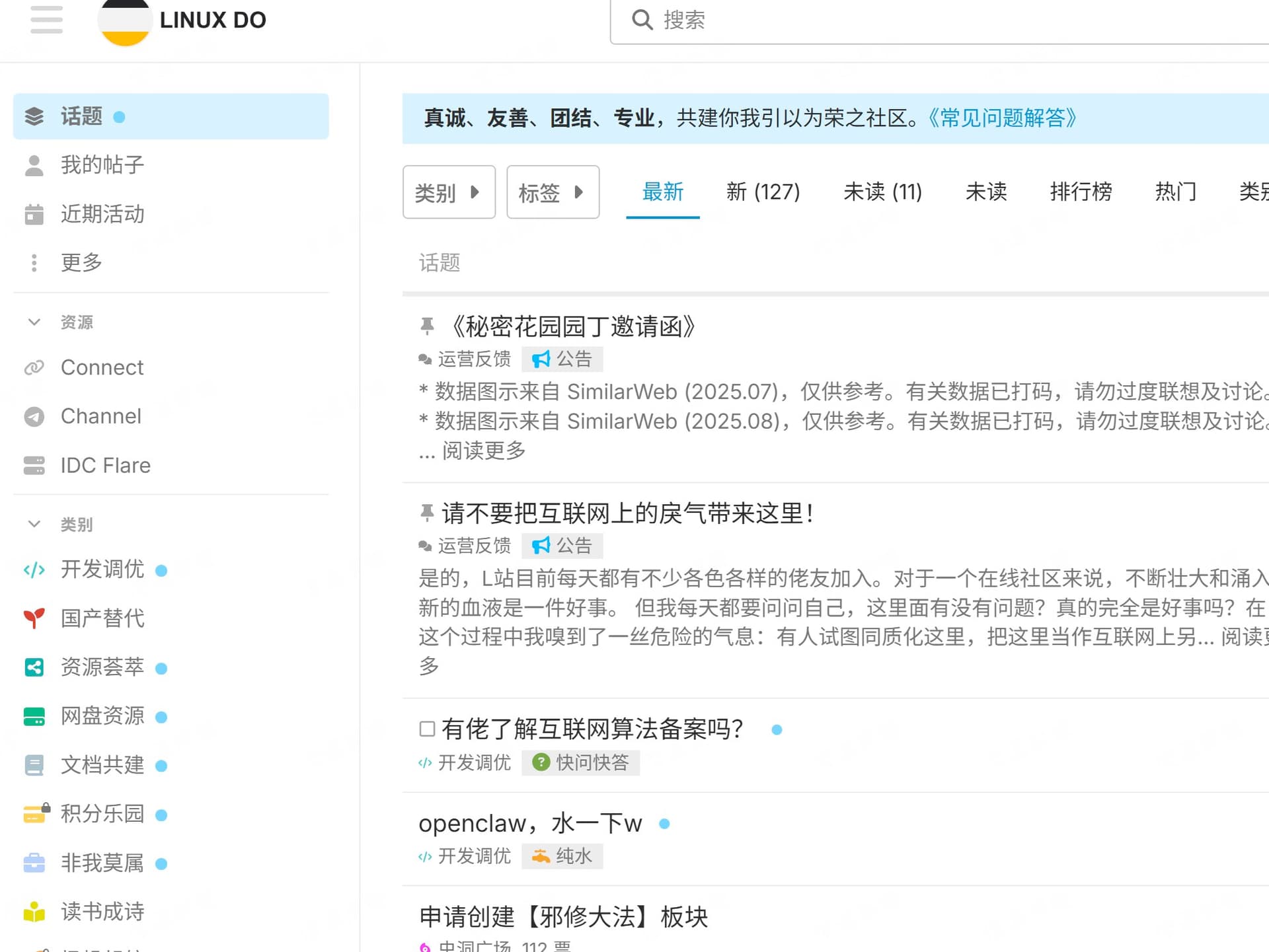Open IDC Flare server icon

pos(34,465)
